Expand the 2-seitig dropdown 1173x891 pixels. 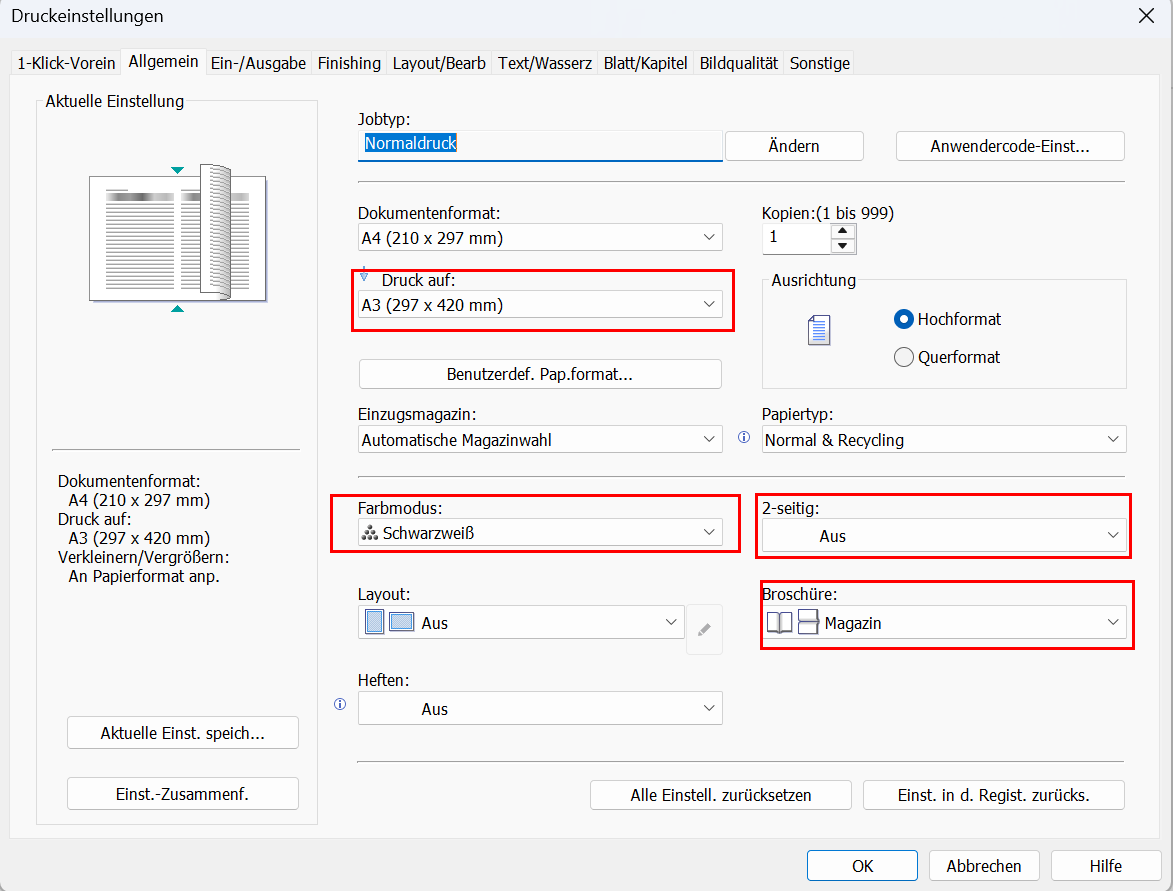944,536
